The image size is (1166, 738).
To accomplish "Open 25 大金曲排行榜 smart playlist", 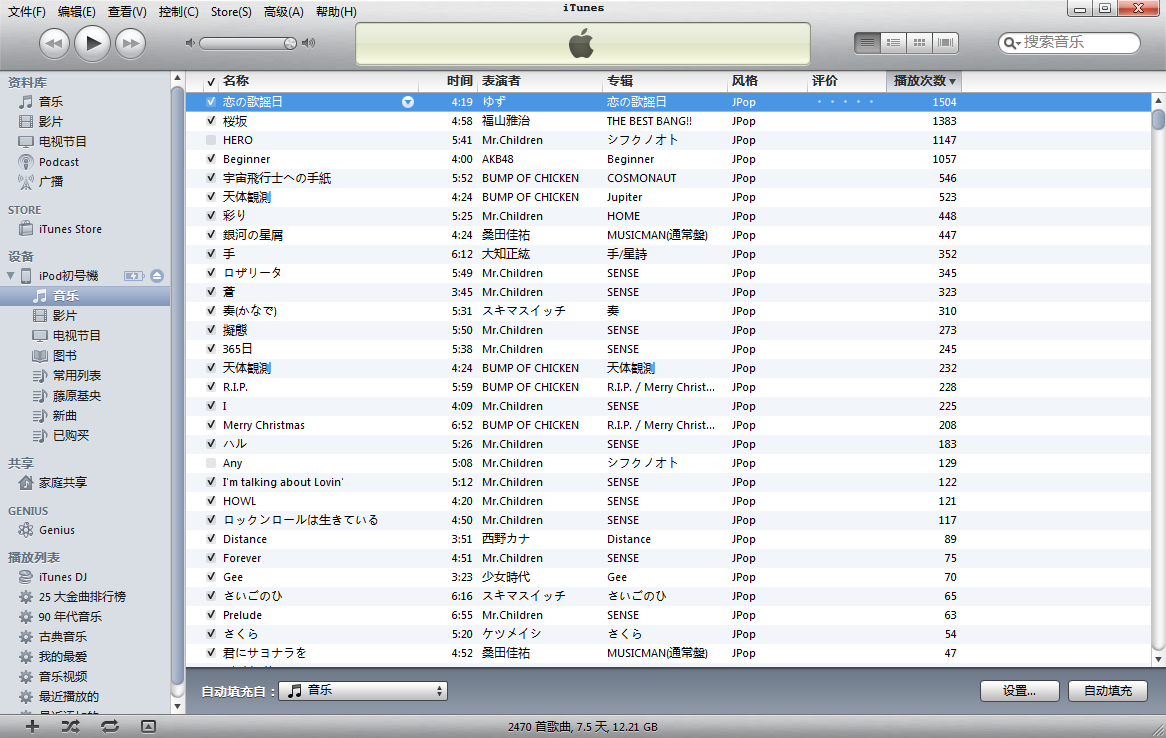I will pyautogui.click(x=85, y=597).
